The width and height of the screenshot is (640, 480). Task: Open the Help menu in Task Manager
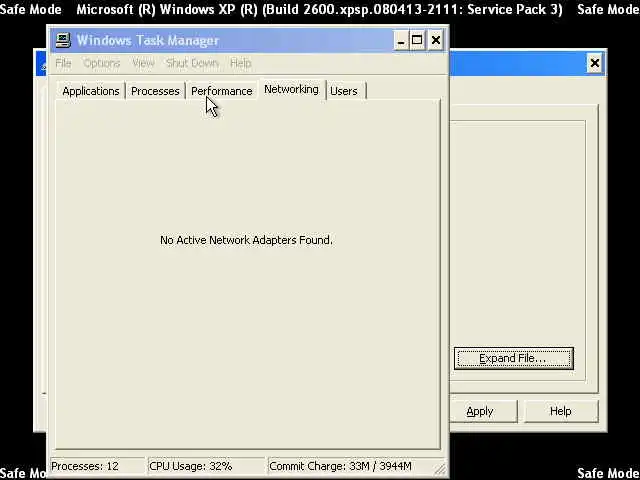pos(240,63)
